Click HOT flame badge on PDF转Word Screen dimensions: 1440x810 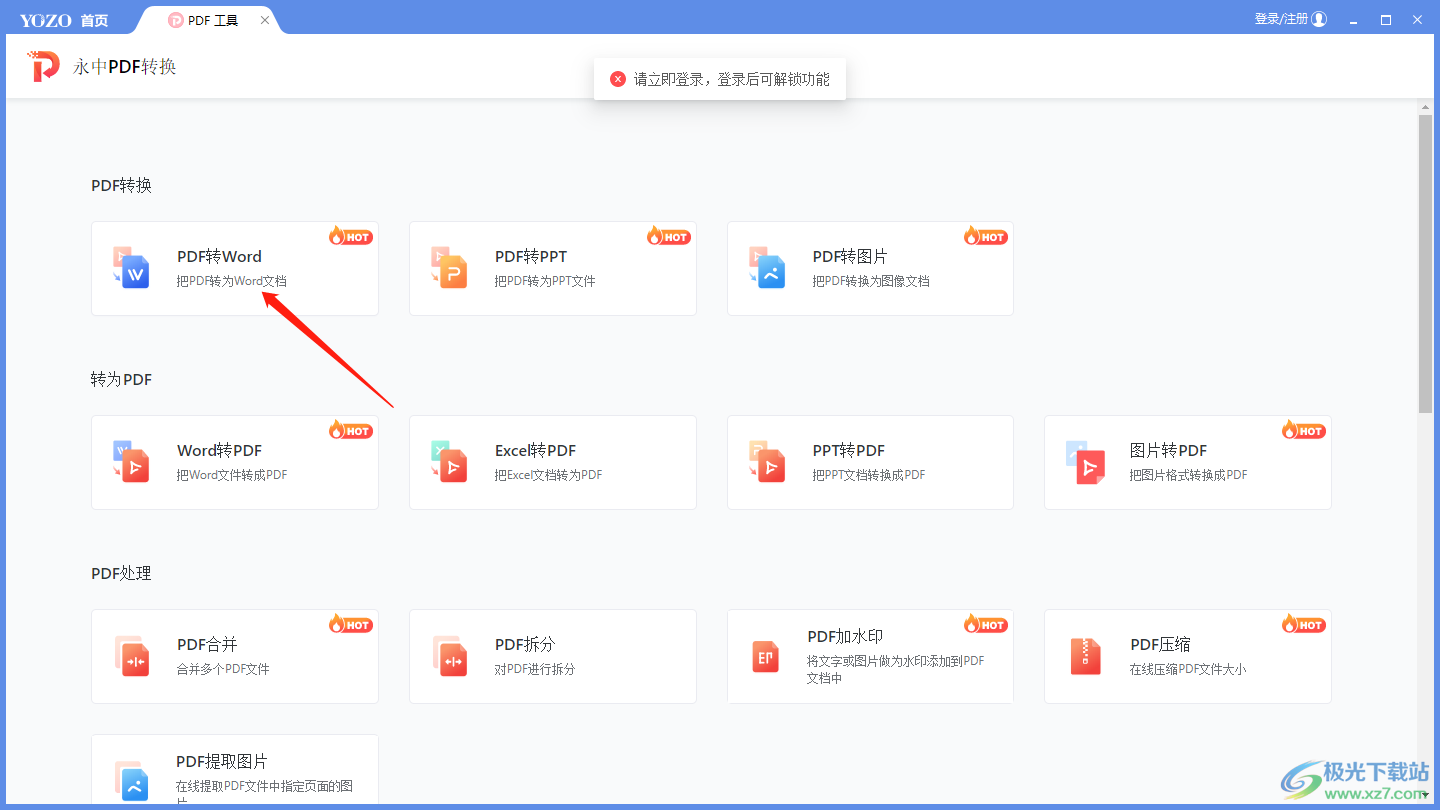(x=350, y=236)
